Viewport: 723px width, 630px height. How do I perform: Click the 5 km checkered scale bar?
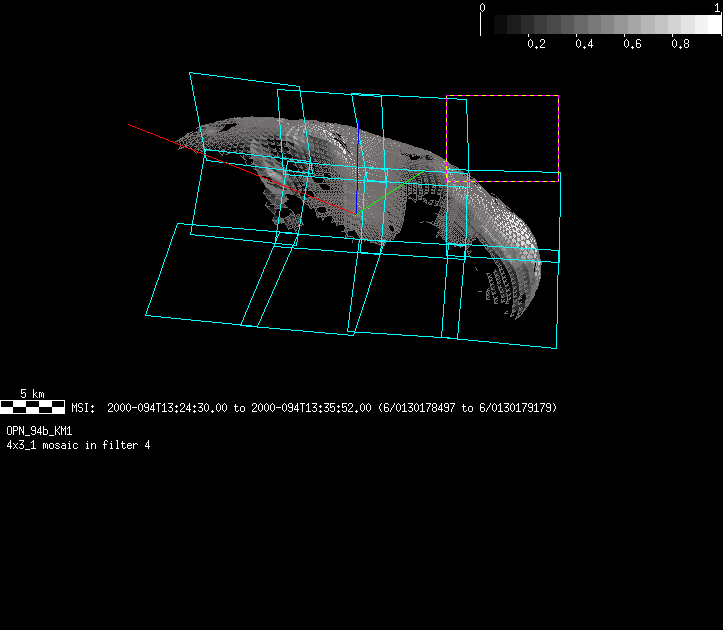33,407
